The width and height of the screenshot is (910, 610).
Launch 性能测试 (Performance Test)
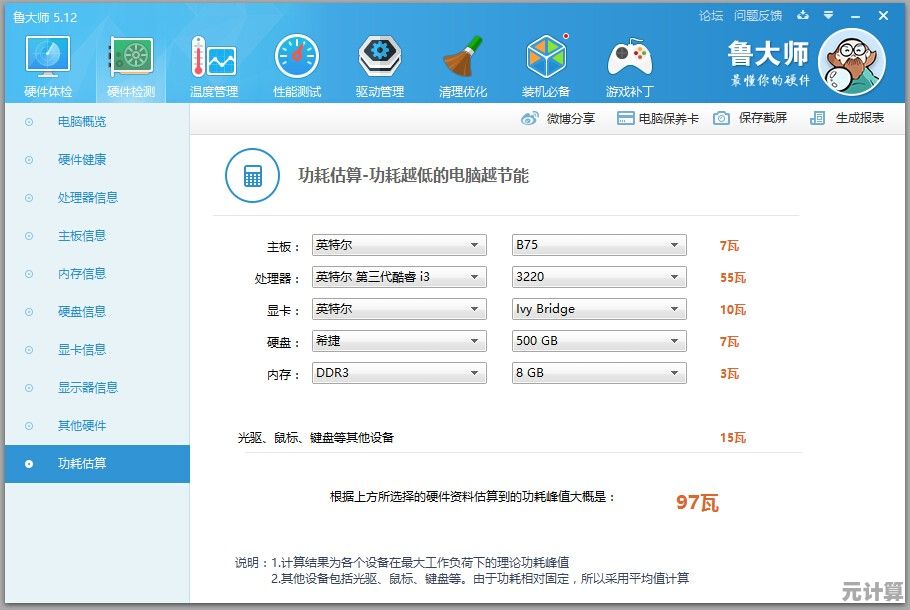296,63
